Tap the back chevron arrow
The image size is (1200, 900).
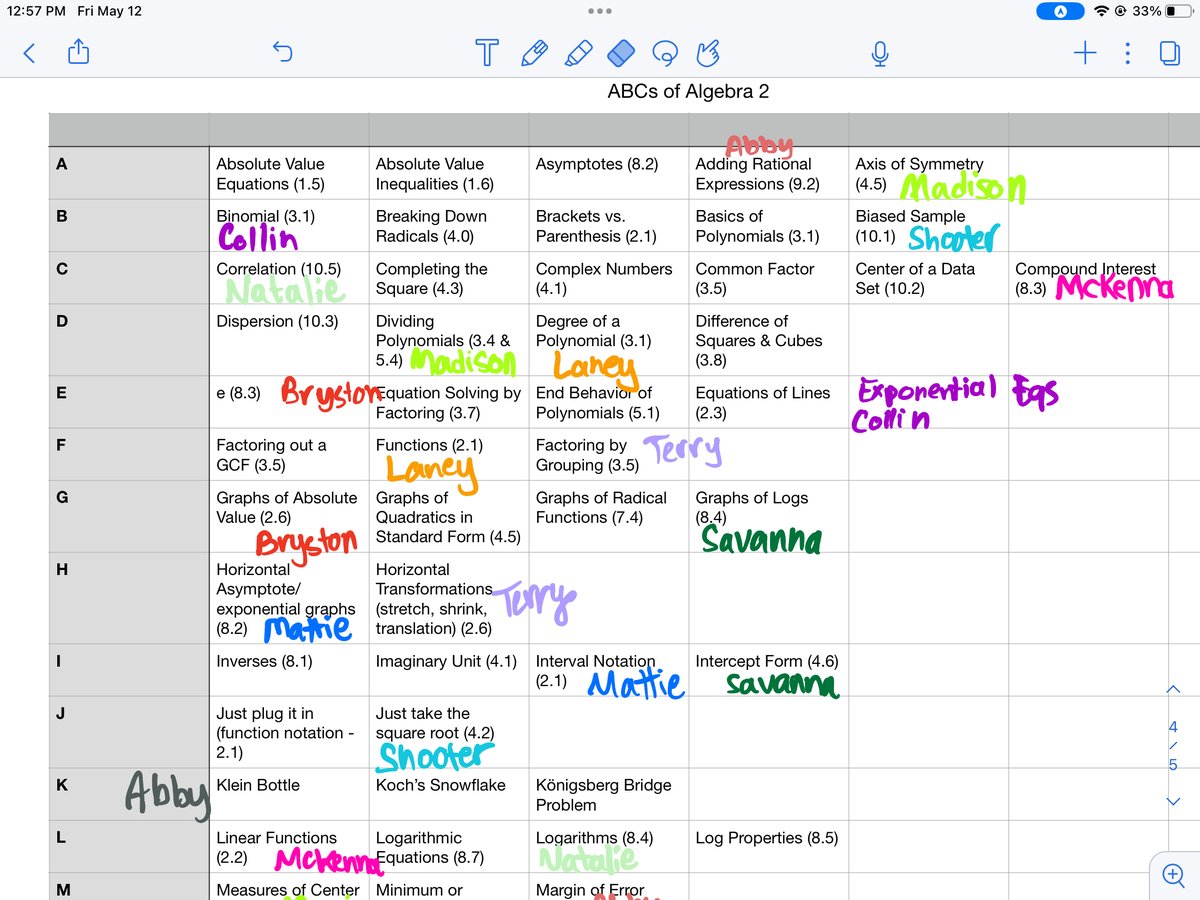[x=28, y=53]
